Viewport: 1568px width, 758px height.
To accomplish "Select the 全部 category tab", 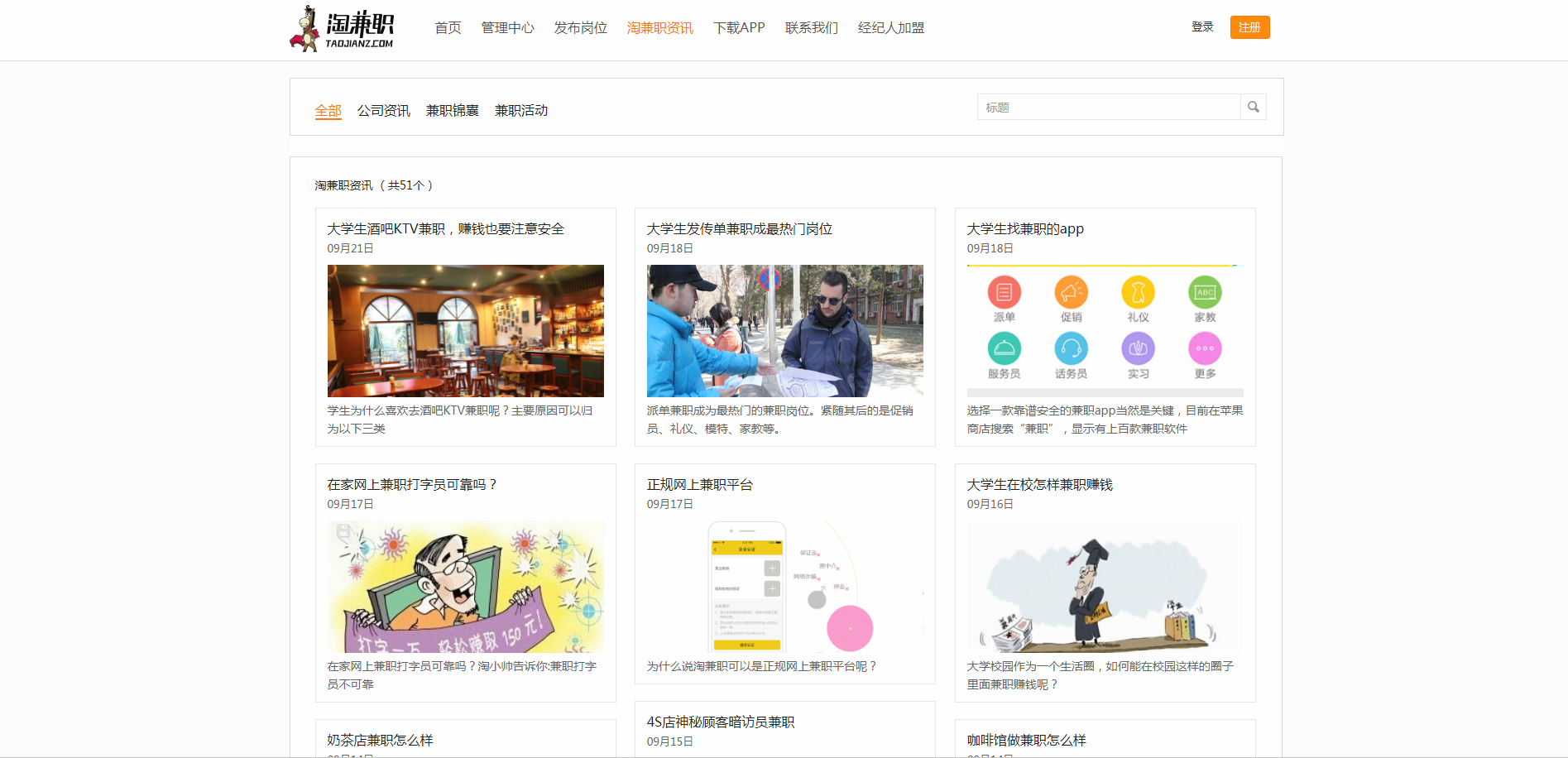I will click(328, 110).
